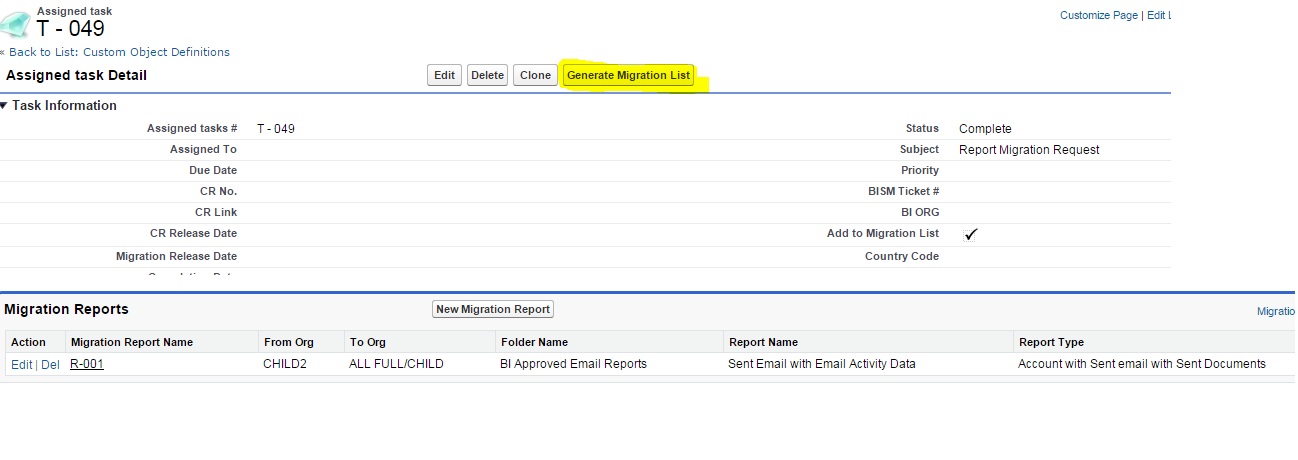The width and height of the screenshot is (1298, 460).
Task: Clone the T - 049 task
Action: [x=535, y=75]
